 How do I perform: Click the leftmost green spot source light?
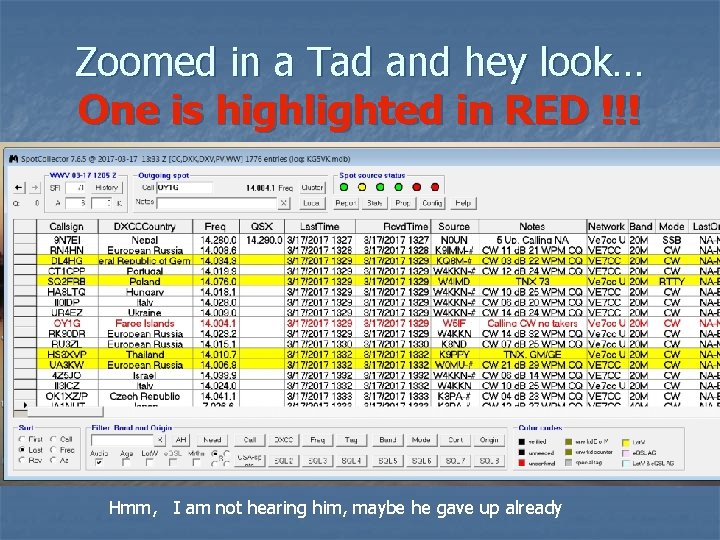[343, 187]
